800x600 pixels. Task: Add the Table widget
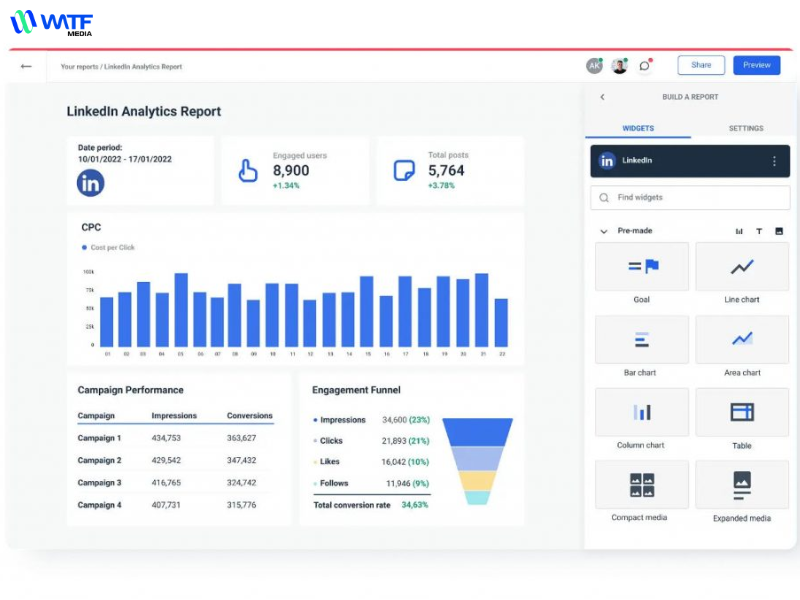pyautogui.click(x=742, y=412)
